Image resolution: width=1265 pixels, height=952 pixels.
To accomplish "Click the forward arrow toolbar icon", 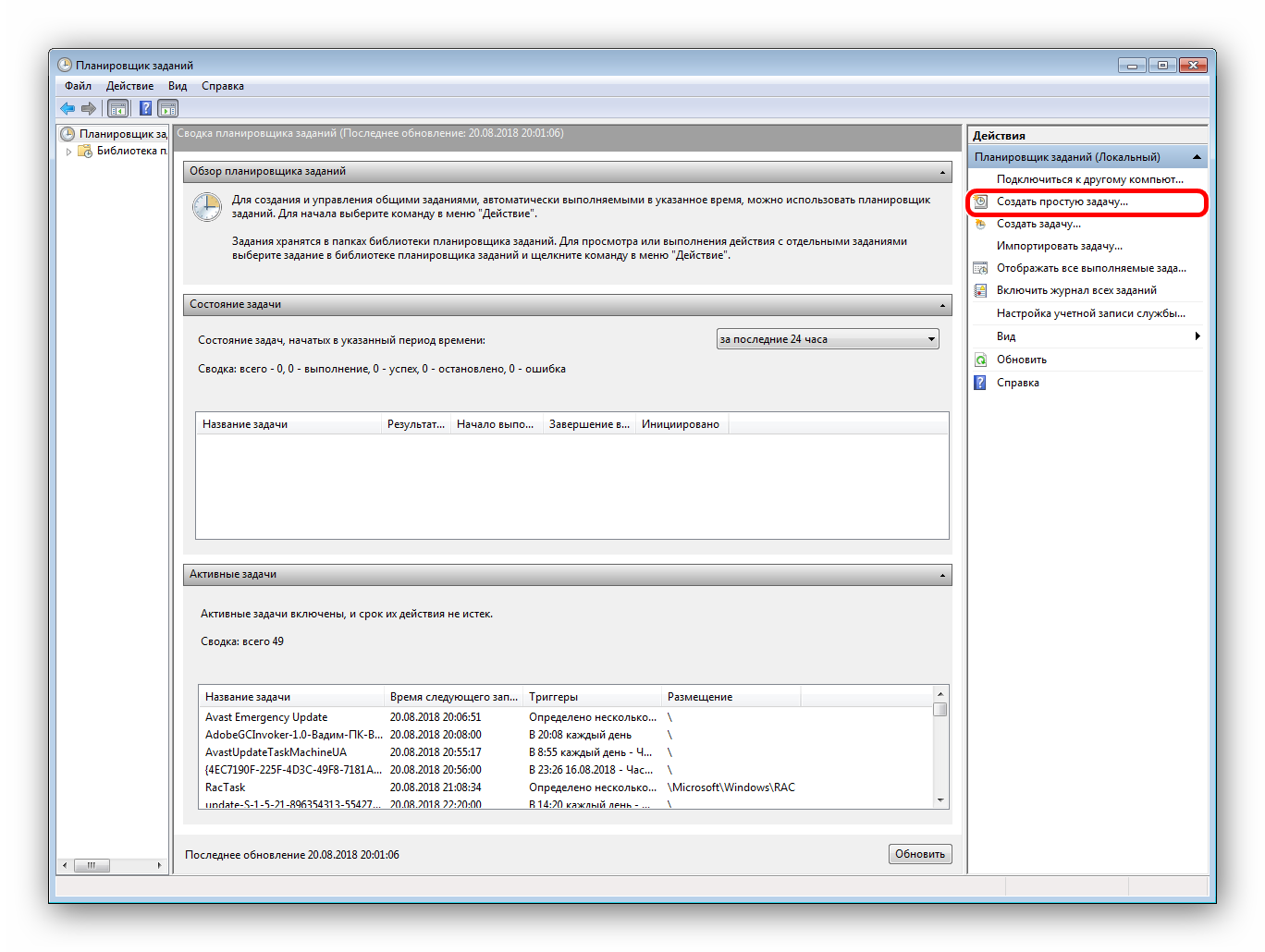I will point(89,108).
